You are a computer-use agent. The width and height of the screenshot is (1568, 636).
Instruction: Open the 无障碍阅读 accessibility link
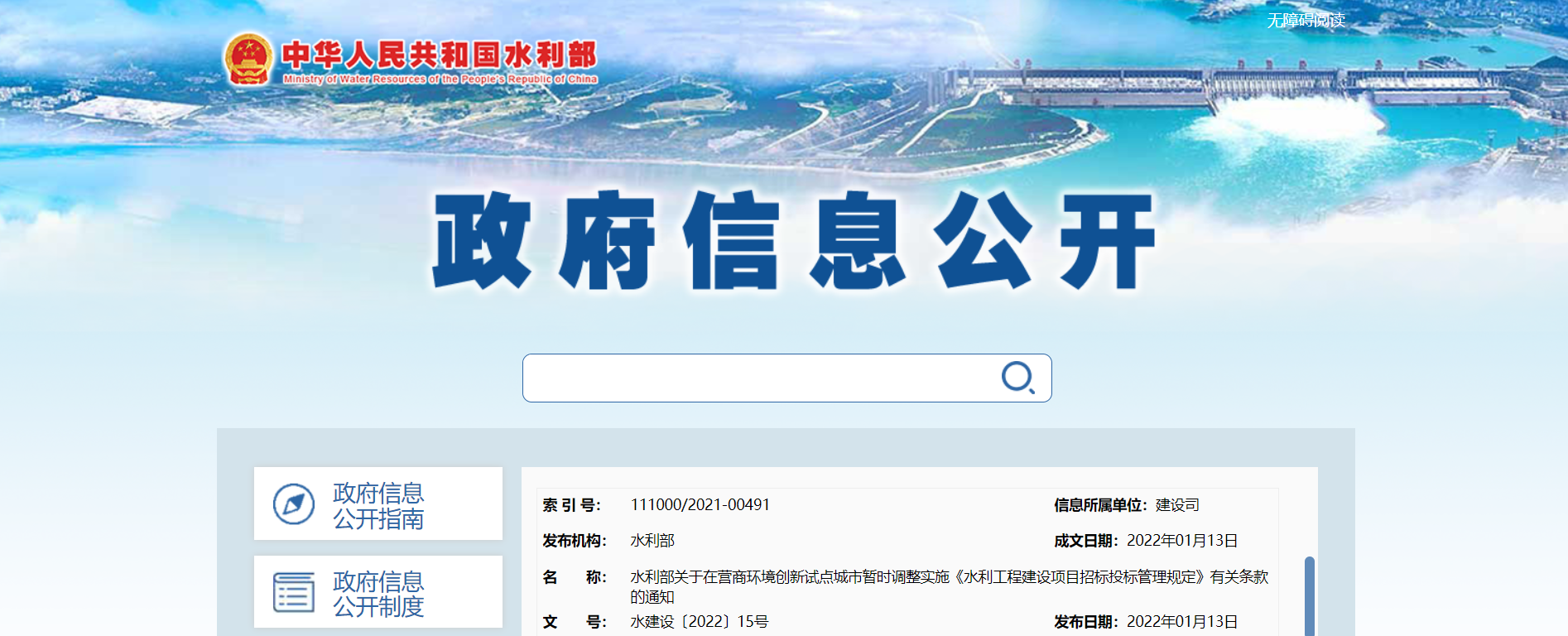[x=1306, y=20]
